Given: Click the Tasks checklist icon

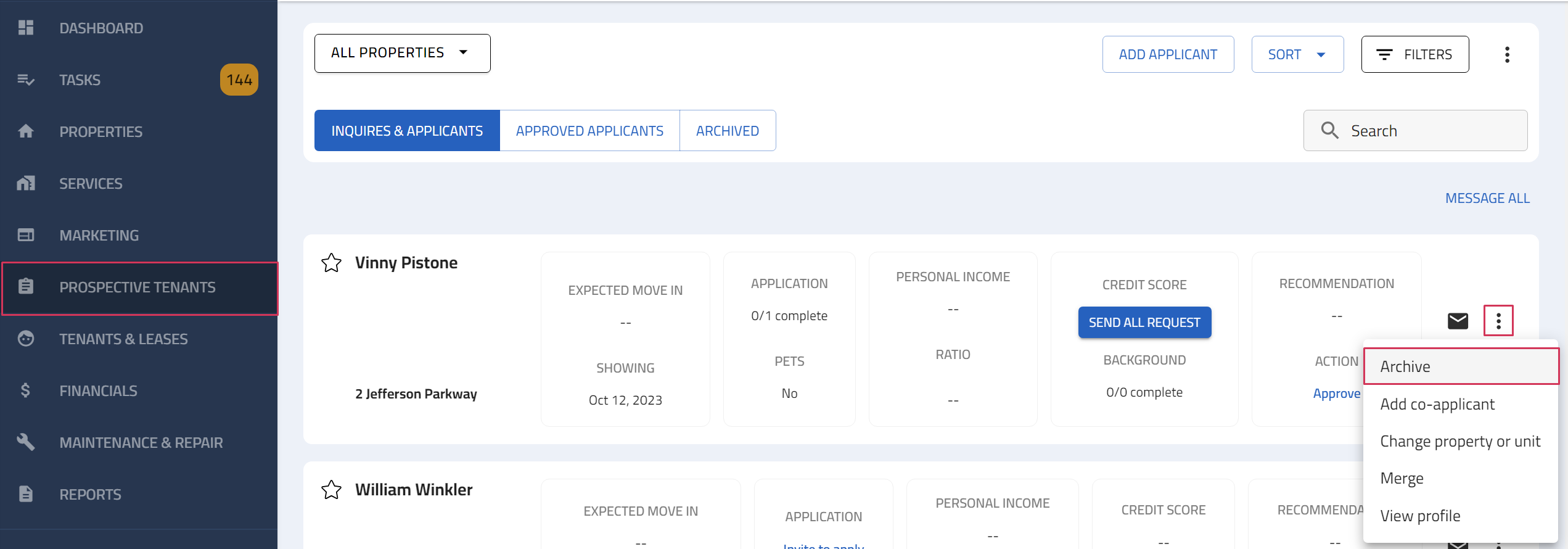Looking at the screenshot, I should pyautogui.click(x=26, y=80).
